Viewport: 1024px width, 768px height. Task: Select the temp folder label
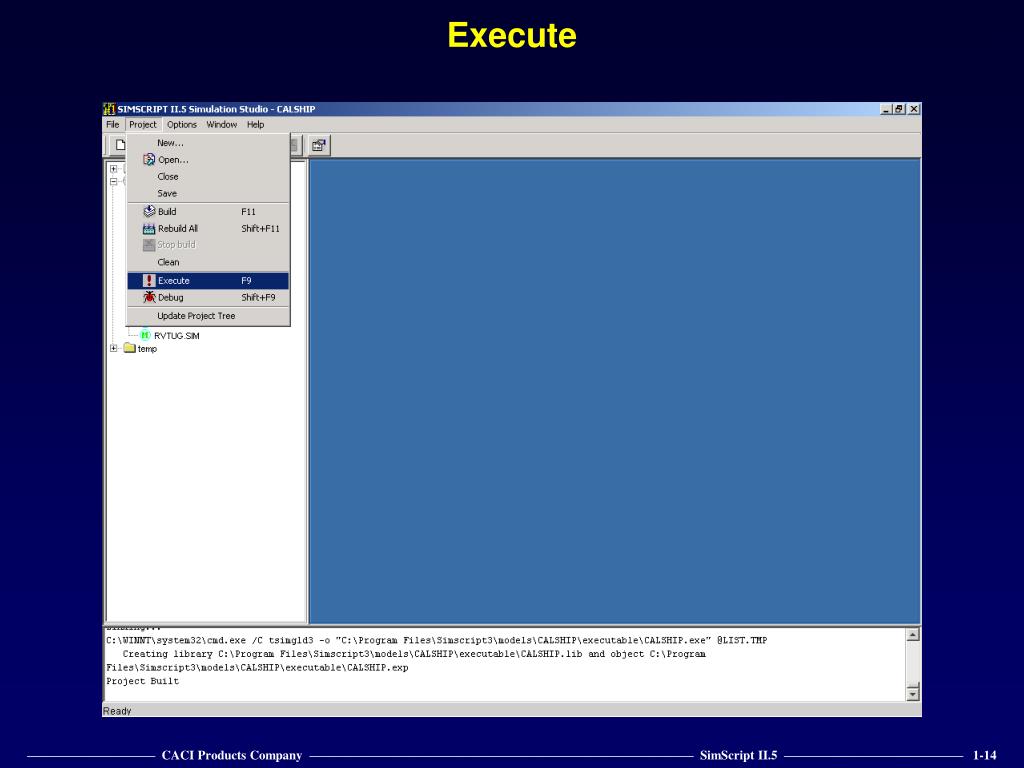coord(147,349)
